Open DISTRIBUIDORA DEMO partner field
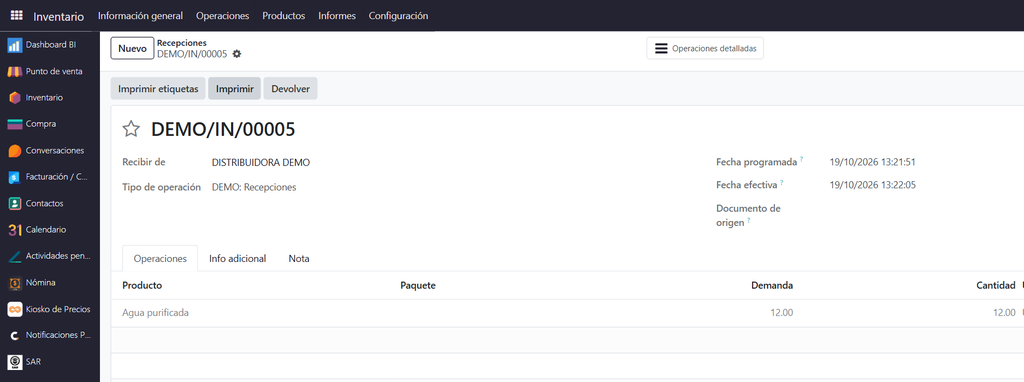The height and width of the screenshot is (382, 1024). point(261,163)
